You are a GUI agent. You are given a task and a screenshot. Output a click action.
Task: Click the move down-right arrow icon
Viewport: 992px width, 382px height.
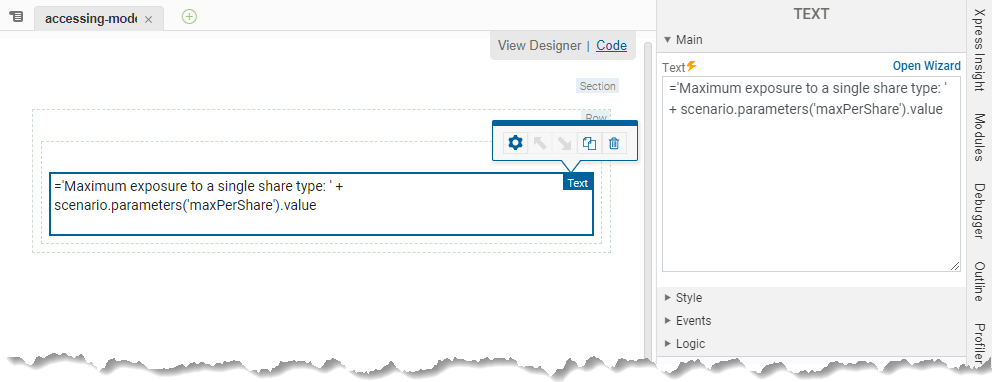[x=564, y=144]
